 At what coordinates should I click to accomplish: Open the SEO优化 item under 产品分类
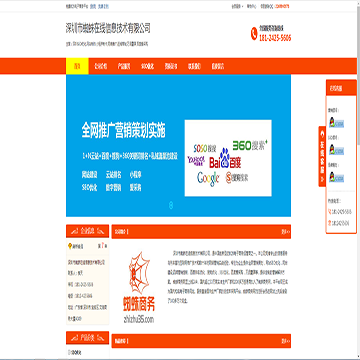point(75,352)
